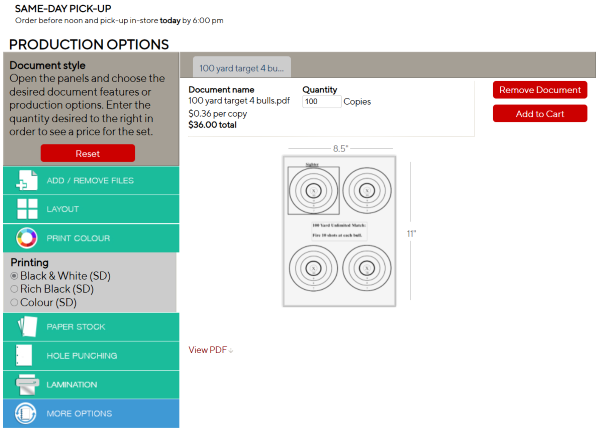This screenshot has width=600, height=442.
Task: Expand the LAMINATION panel
Action: [x=91, y=385]
